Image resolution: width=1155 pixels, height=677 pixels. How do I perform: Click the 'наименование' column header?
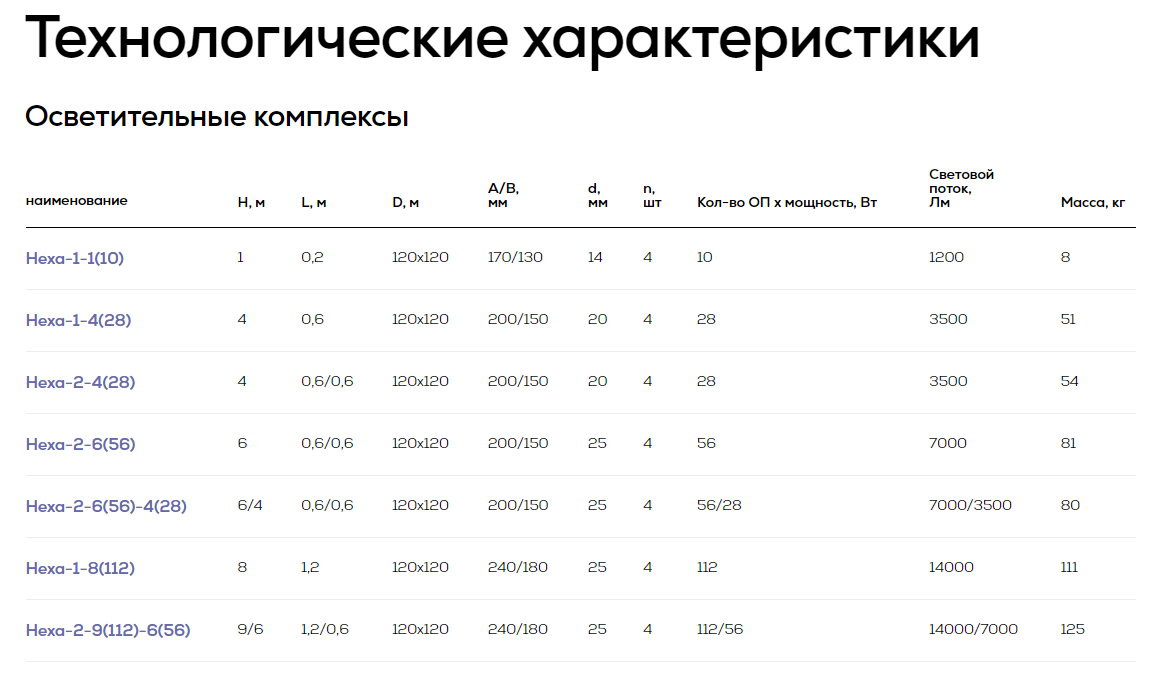coord(77,200)
